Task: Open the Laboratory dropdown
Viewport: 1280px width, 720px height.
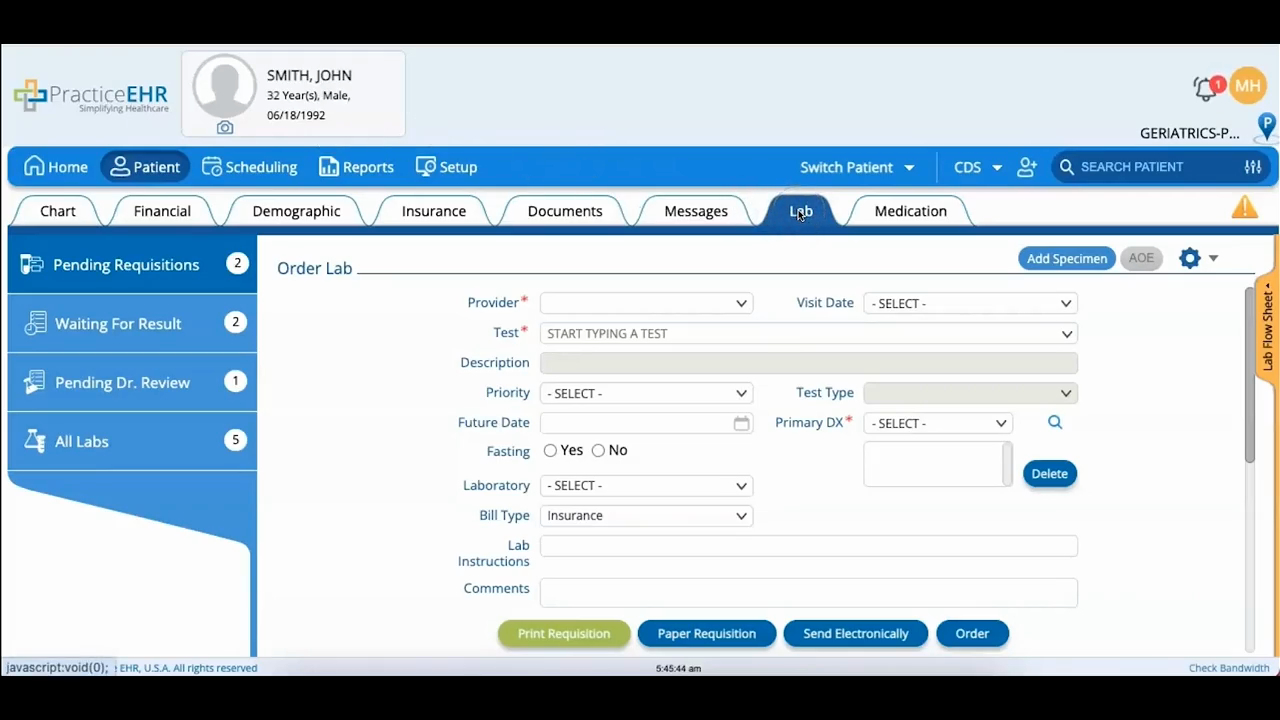Action: coord(646,486)
